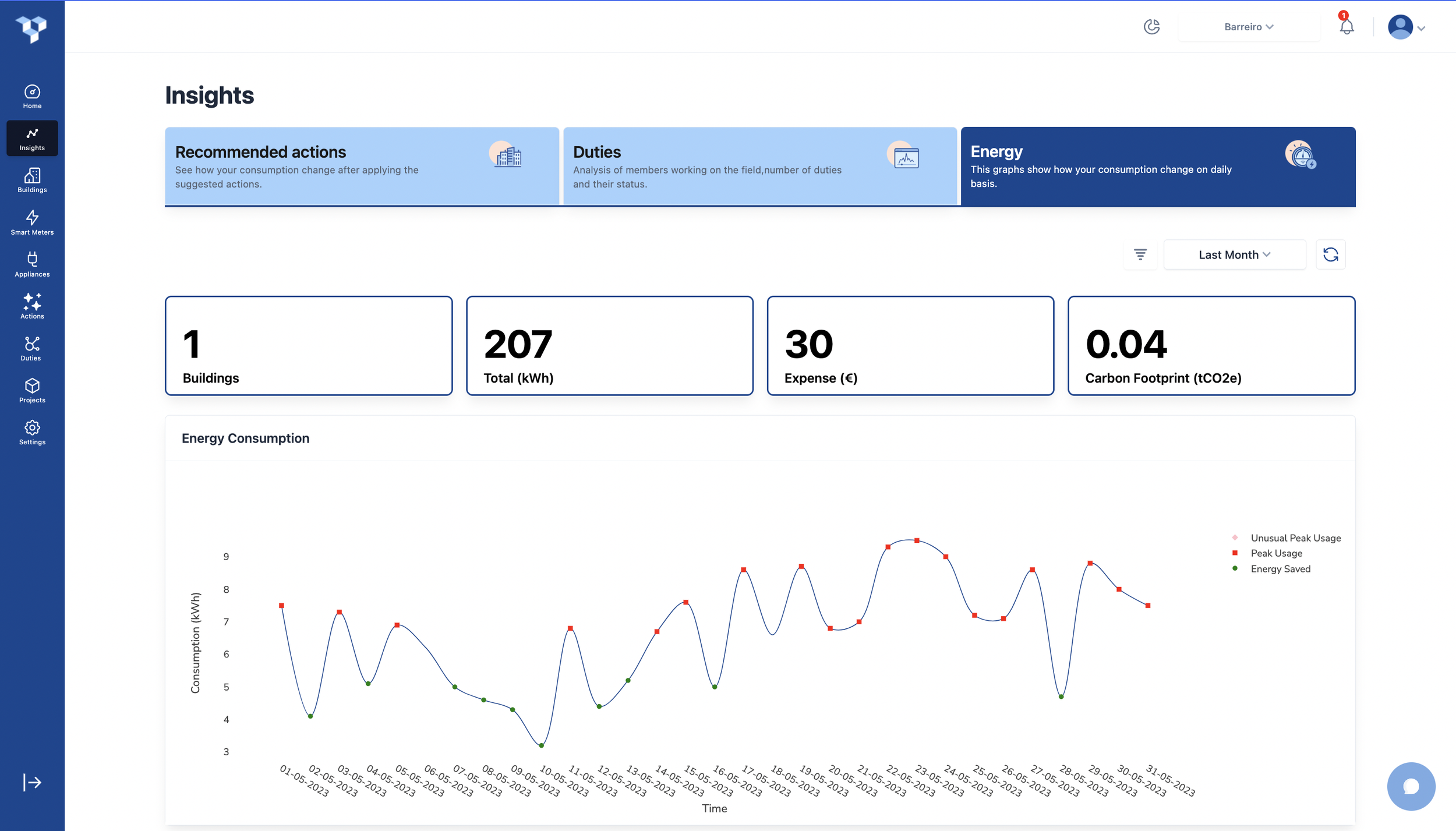Viewport: 1456px width, 831px height.
Task: Open the Barreiro location dropdown
Action: click(1249, 27)
